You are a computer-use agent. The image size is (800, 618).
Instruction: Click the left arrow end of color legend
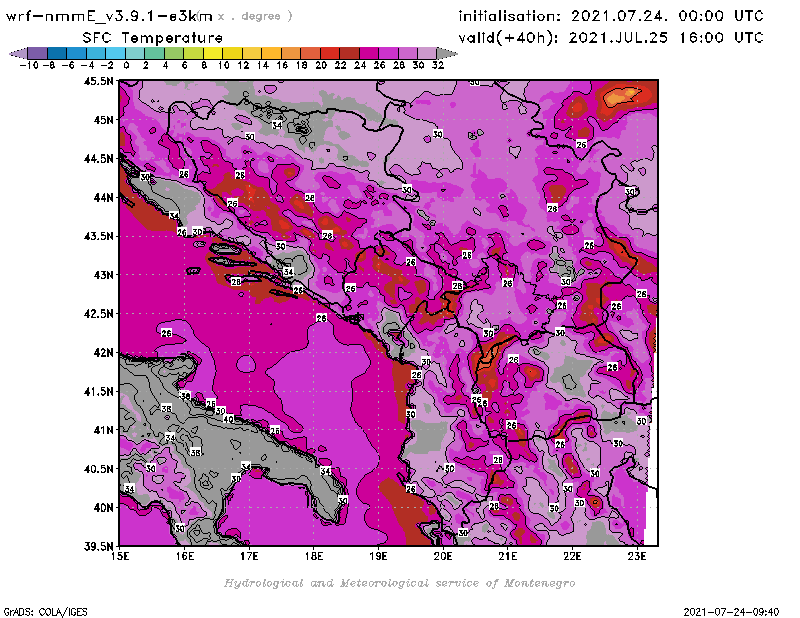[18, 53]
